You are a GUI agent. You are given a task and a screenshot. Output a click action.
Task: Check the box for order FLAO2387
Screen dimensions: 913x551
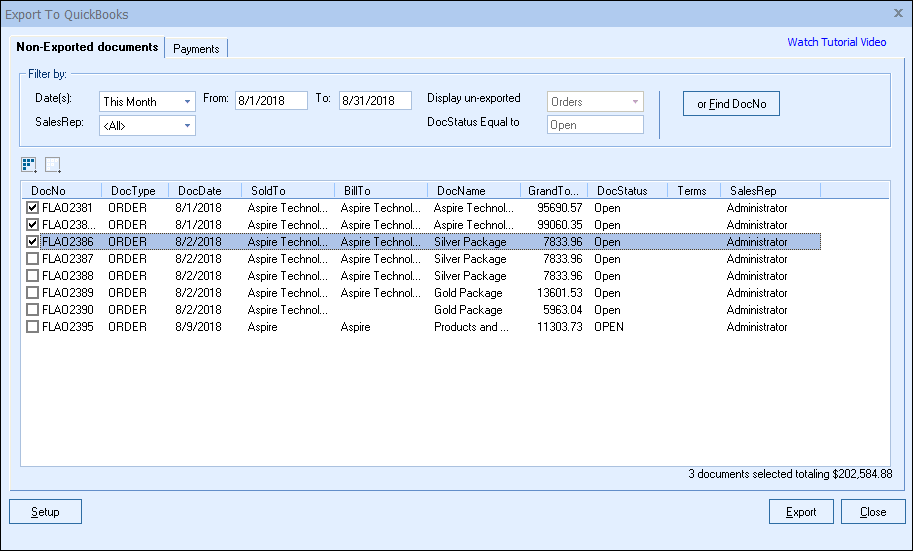point(33,259)
